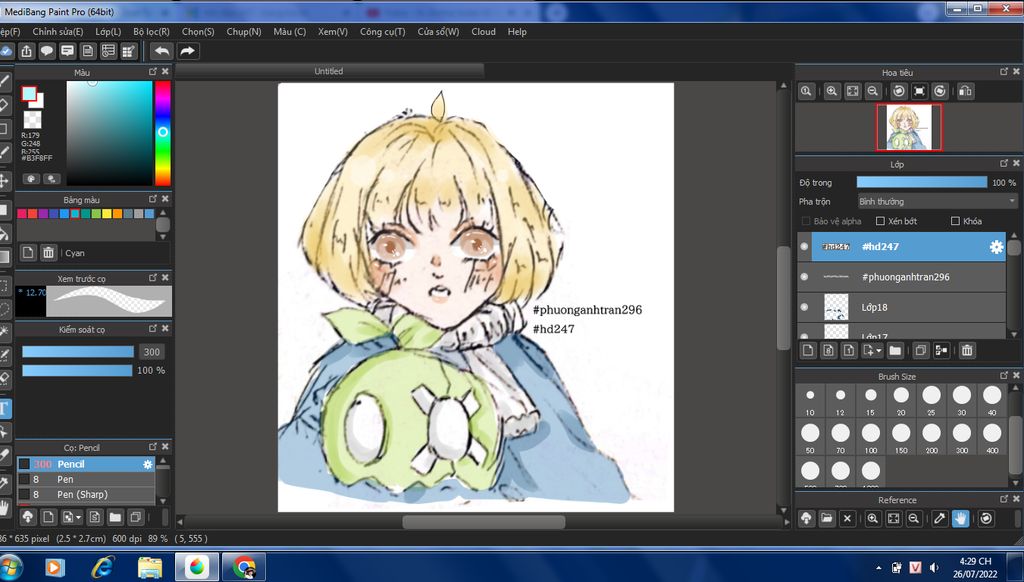The width and height of the screenshot is (1024, 582).
Task: Add a layer folder in the Lớp panel
Action: click(895, 351)
